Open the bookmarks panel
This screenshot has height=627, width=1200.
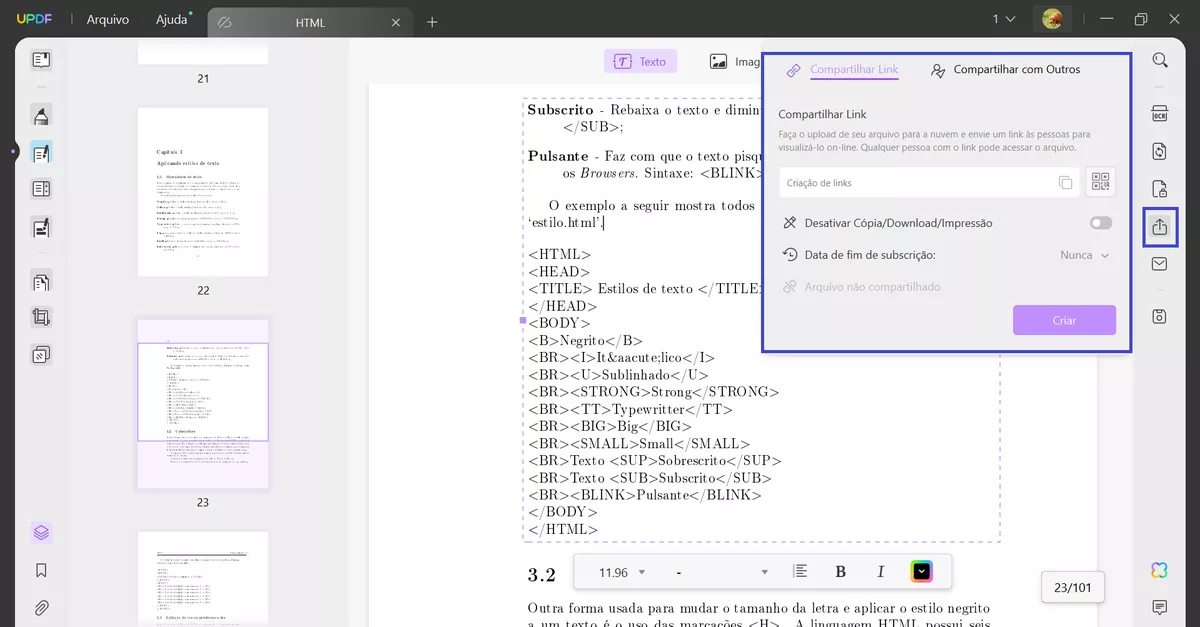pyautogui.click(x=40, y=569)
